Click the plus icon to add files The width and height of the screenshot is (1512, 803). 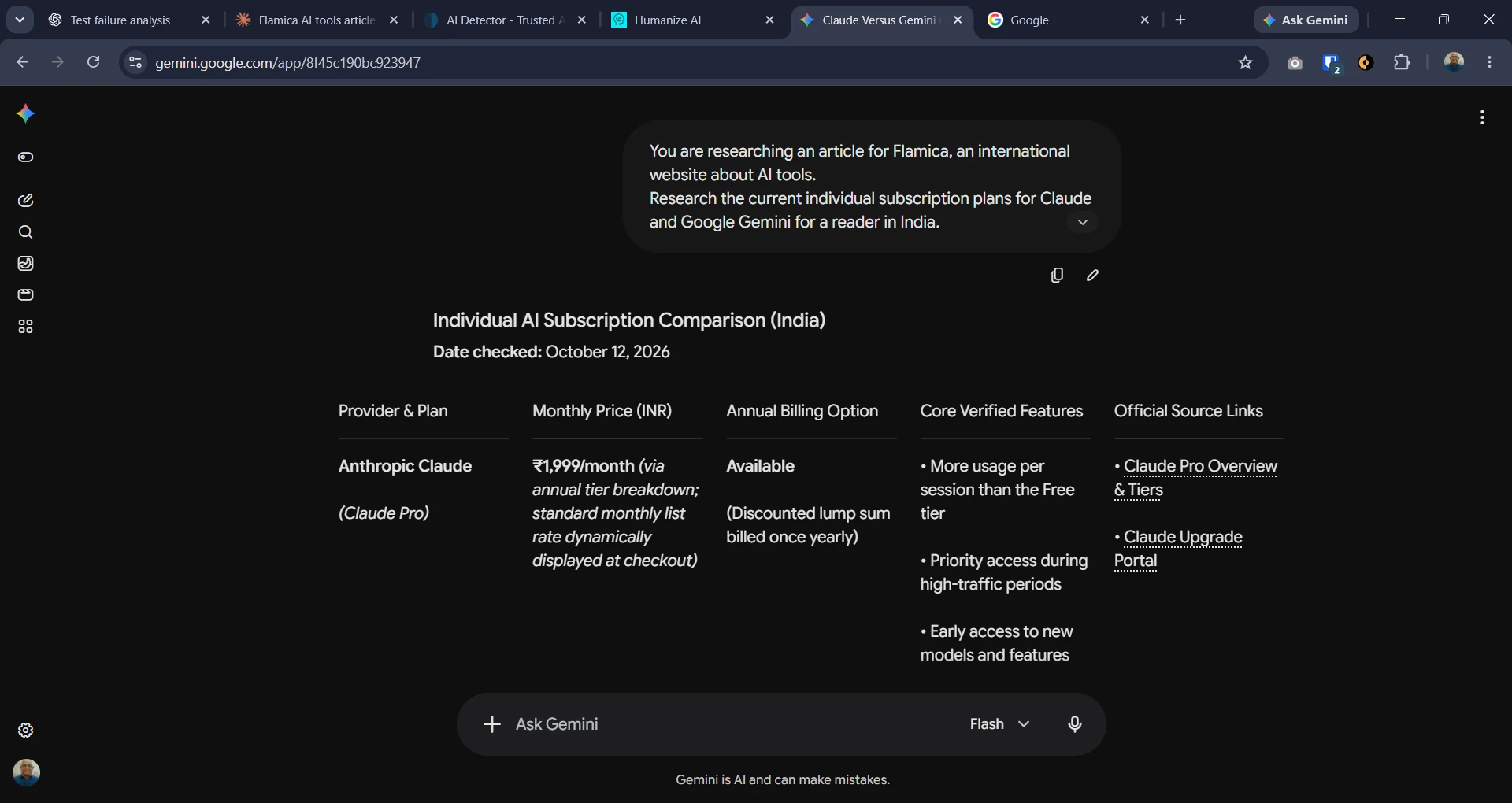[x=492, y=724]
